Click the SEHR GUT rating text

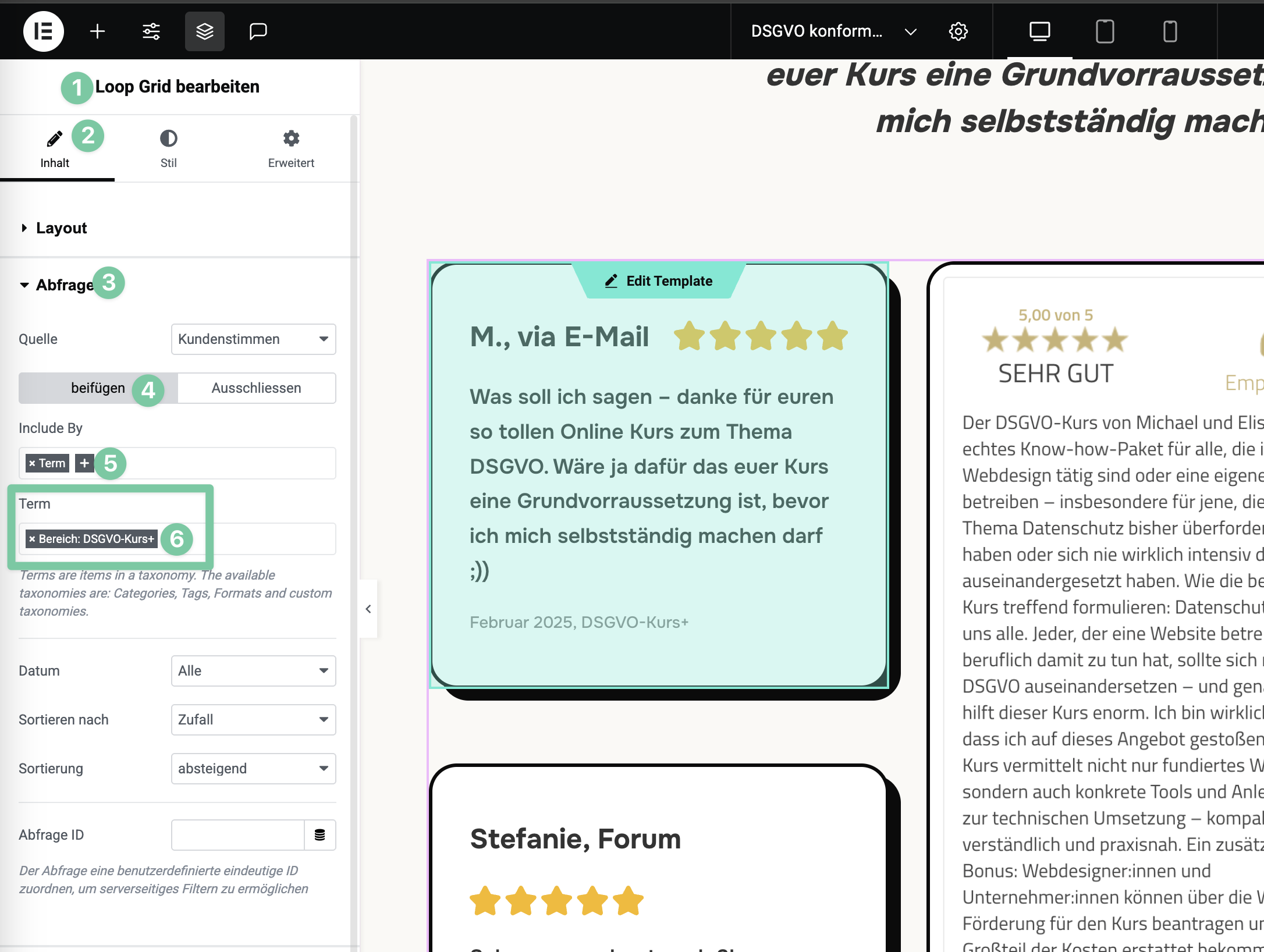click(x=1056, y=374)
